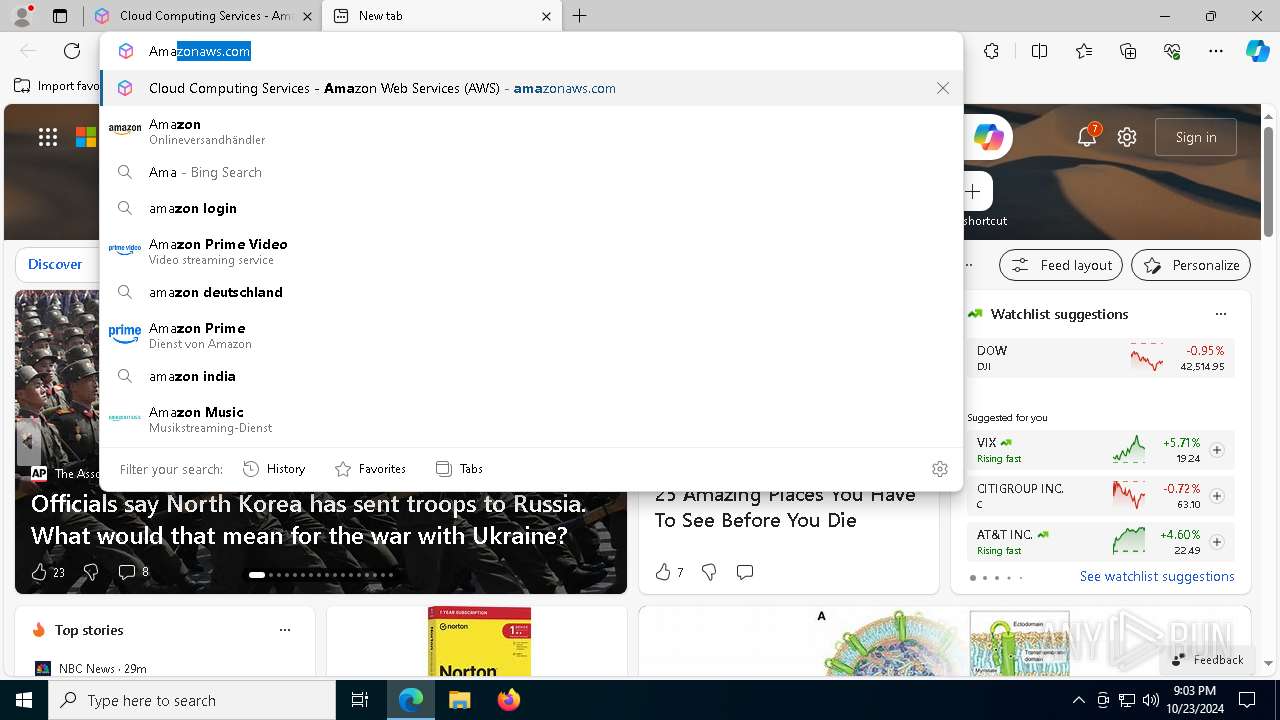
Task: Open File Explorer from taskbar
Action: pos(459,700)
